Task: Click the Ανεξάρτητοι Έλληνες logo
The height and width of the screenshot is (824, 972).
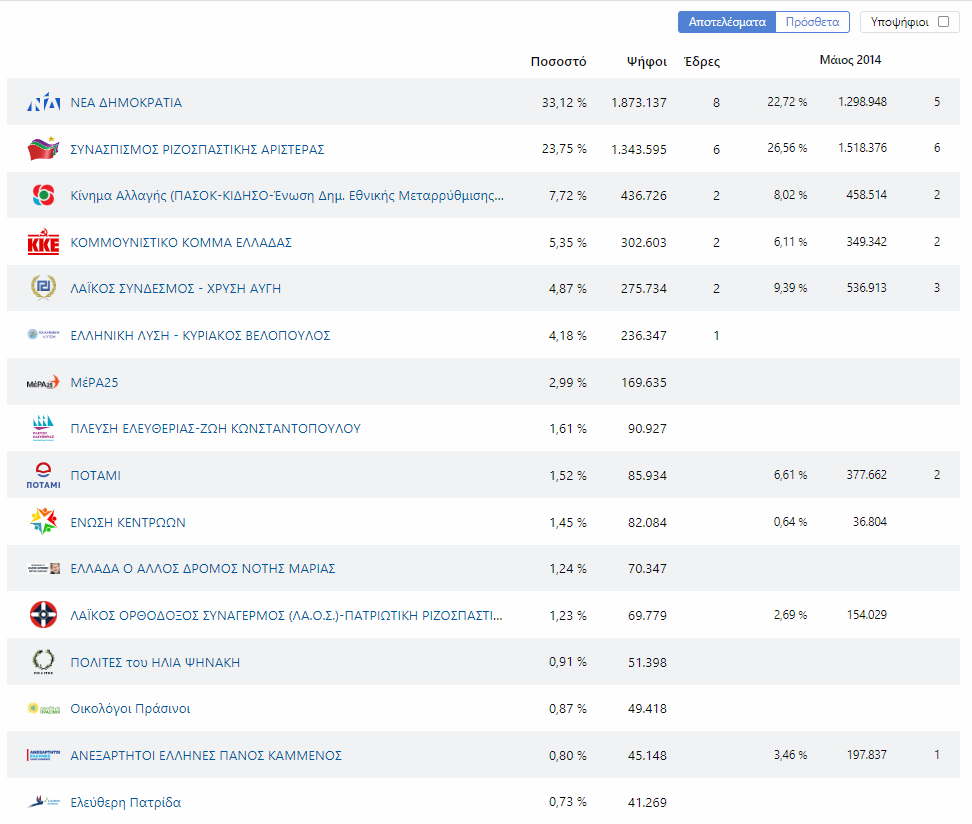Action: click(43, 755)
